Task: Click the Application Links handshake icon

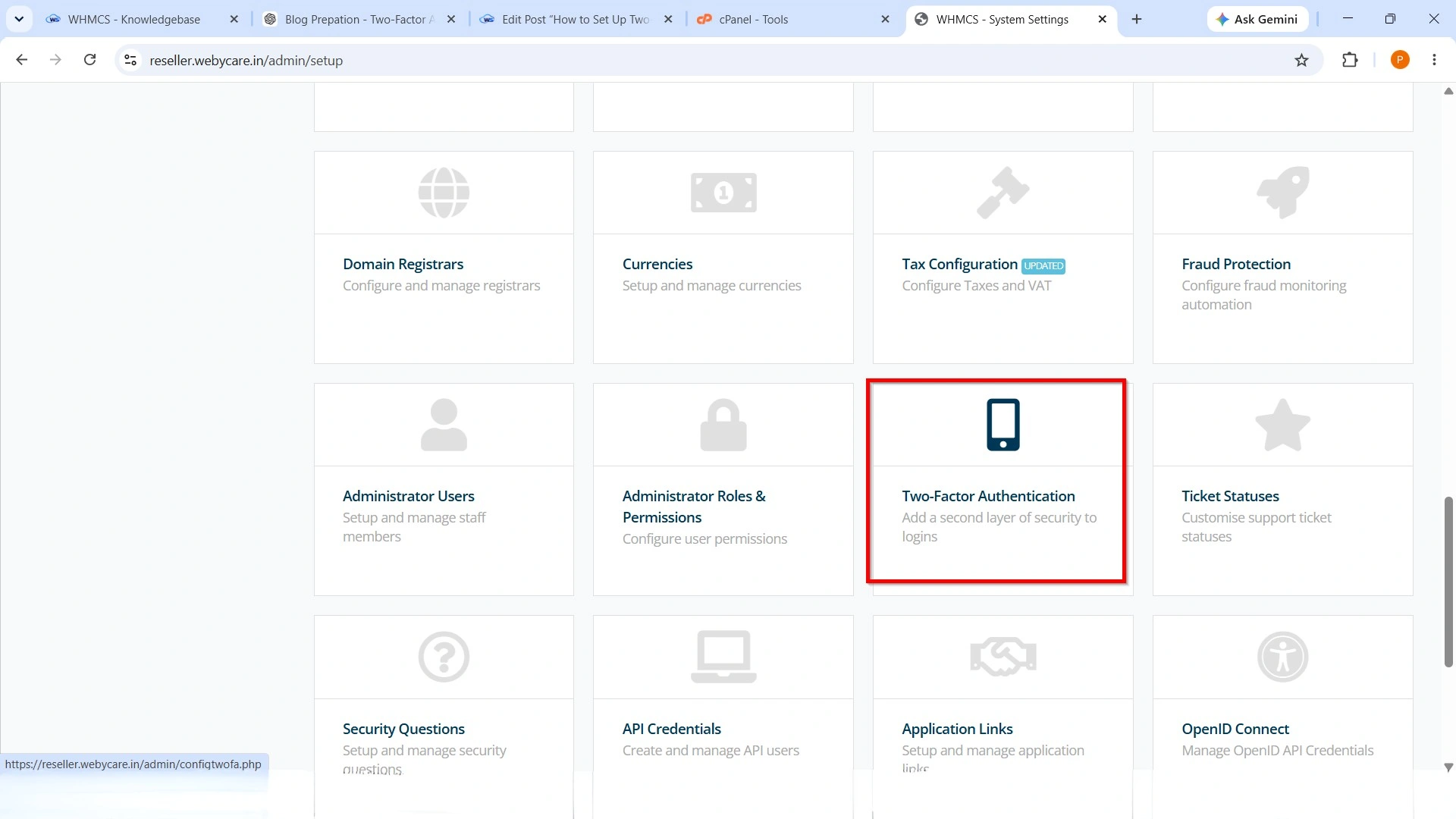Action: [1003, 657]
